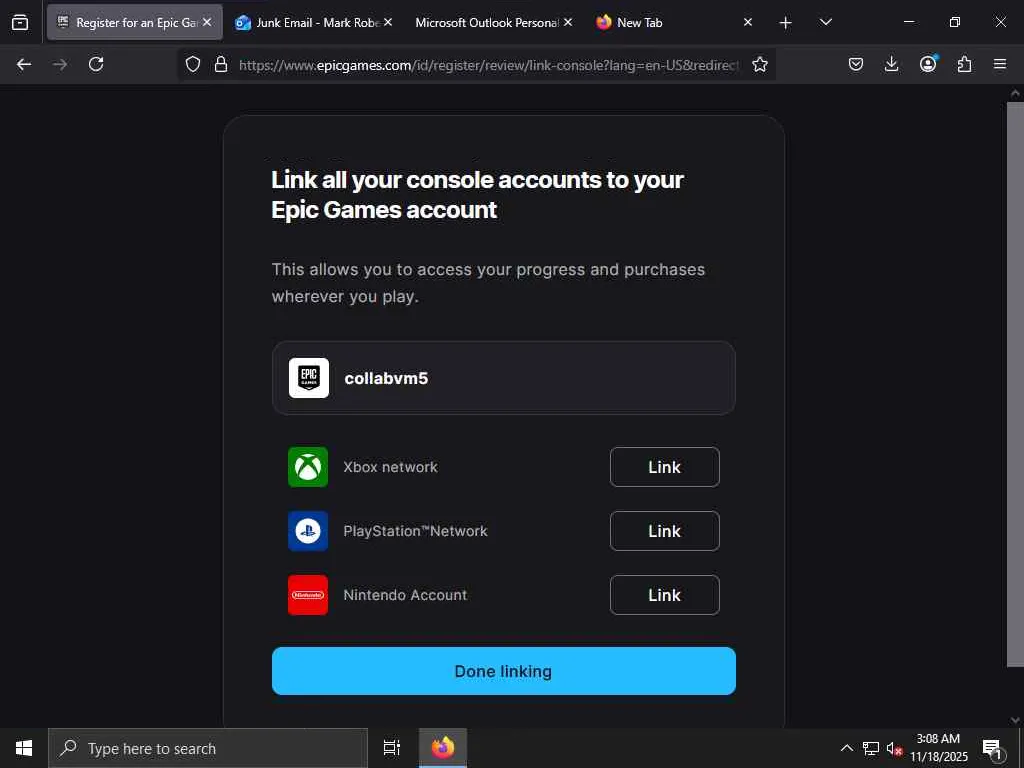This screenshot has width=1024, height=768.
Task: Open the tracking protection shield icon
Action: click(193, 64)
